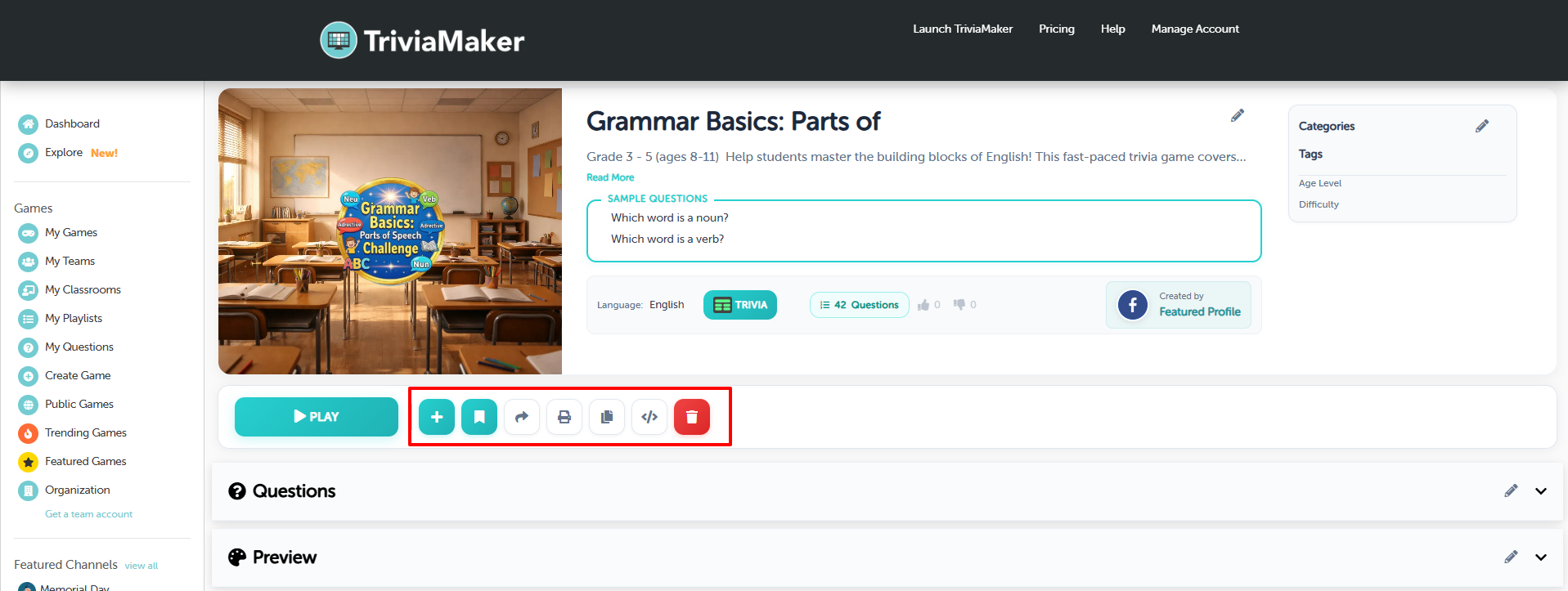Open Trending Games in the sidebar
This screenshot has height=591, width=1568.
(x=85, y=433)
